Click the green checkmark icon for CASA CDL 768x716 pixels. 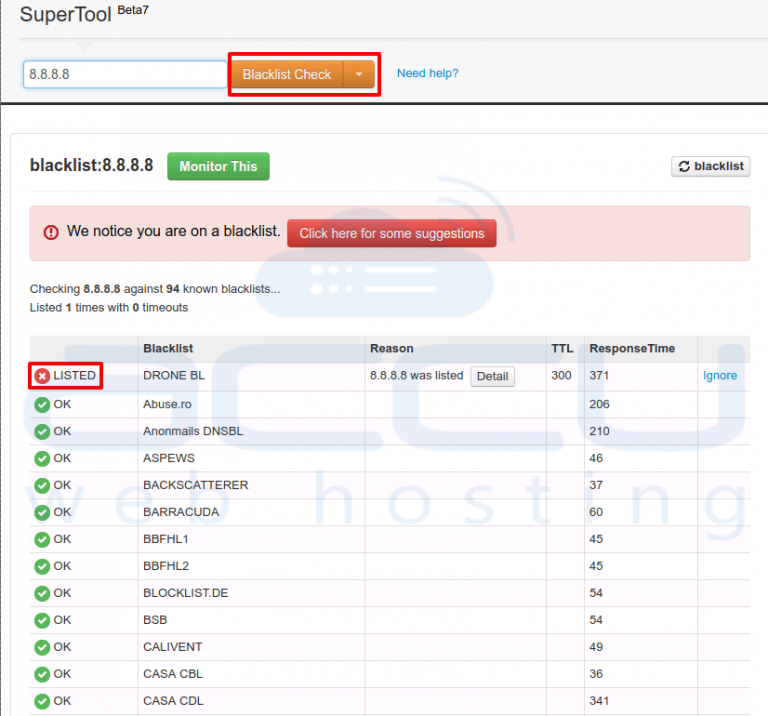pos(42,701)
